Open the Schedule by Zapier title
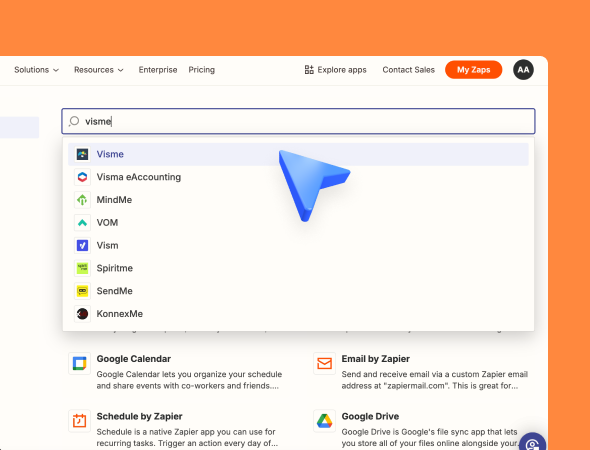 (x=139, y=417)
